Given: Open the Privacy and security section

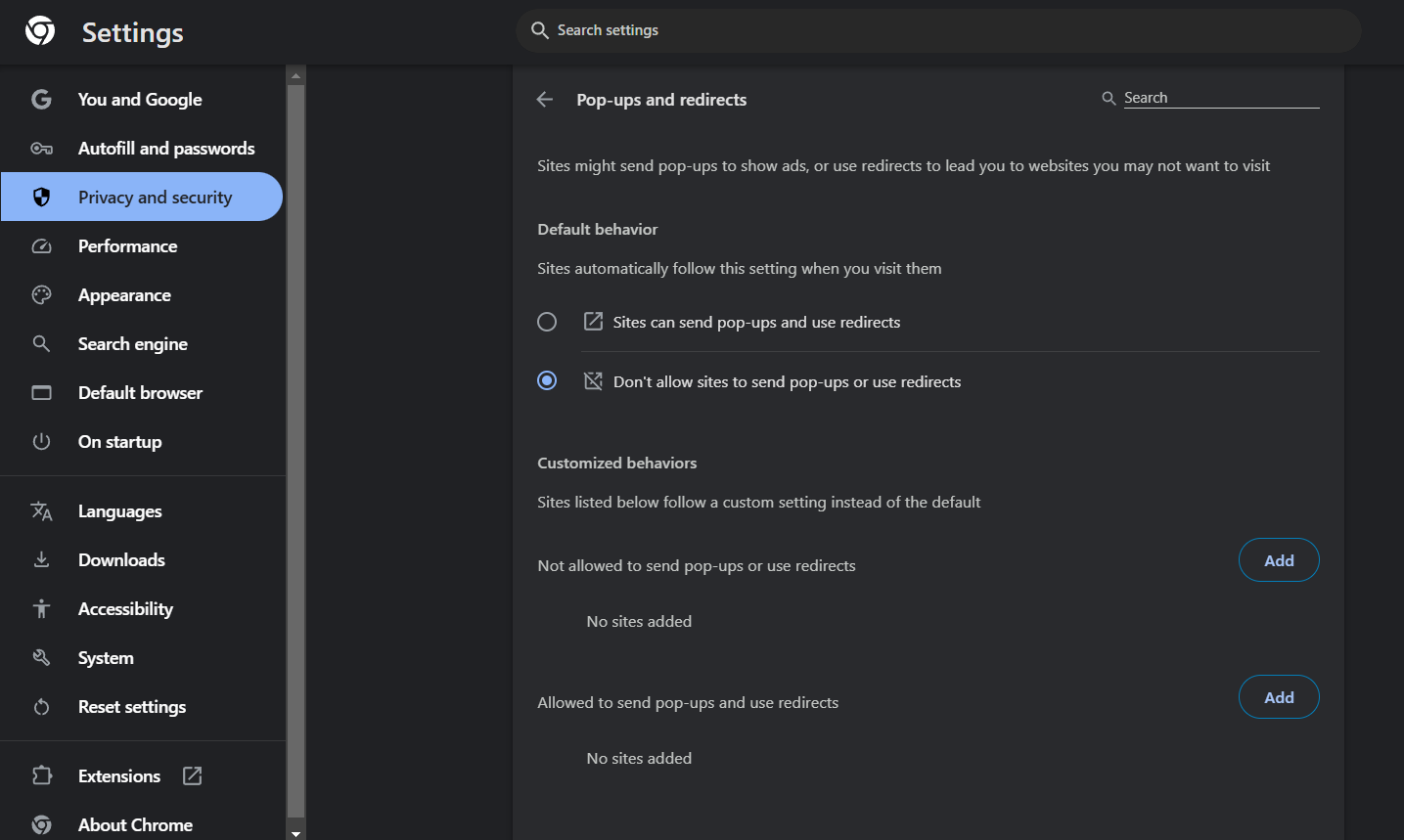Looking at the screenshot, I should [155, 198].
